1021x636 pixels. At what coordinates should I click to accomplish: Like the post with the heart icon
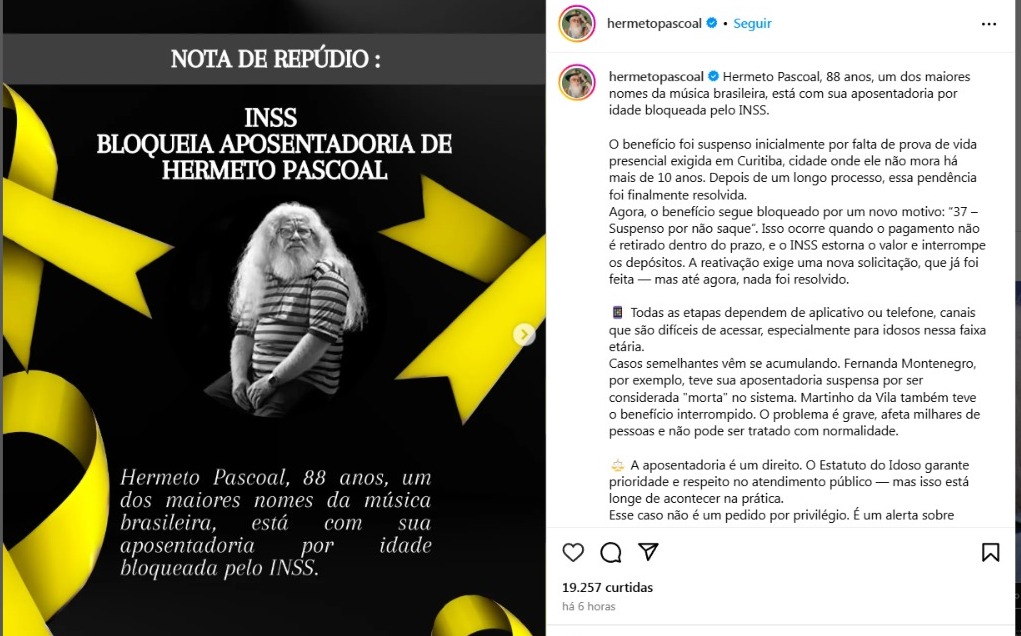[x=573, y=552]
